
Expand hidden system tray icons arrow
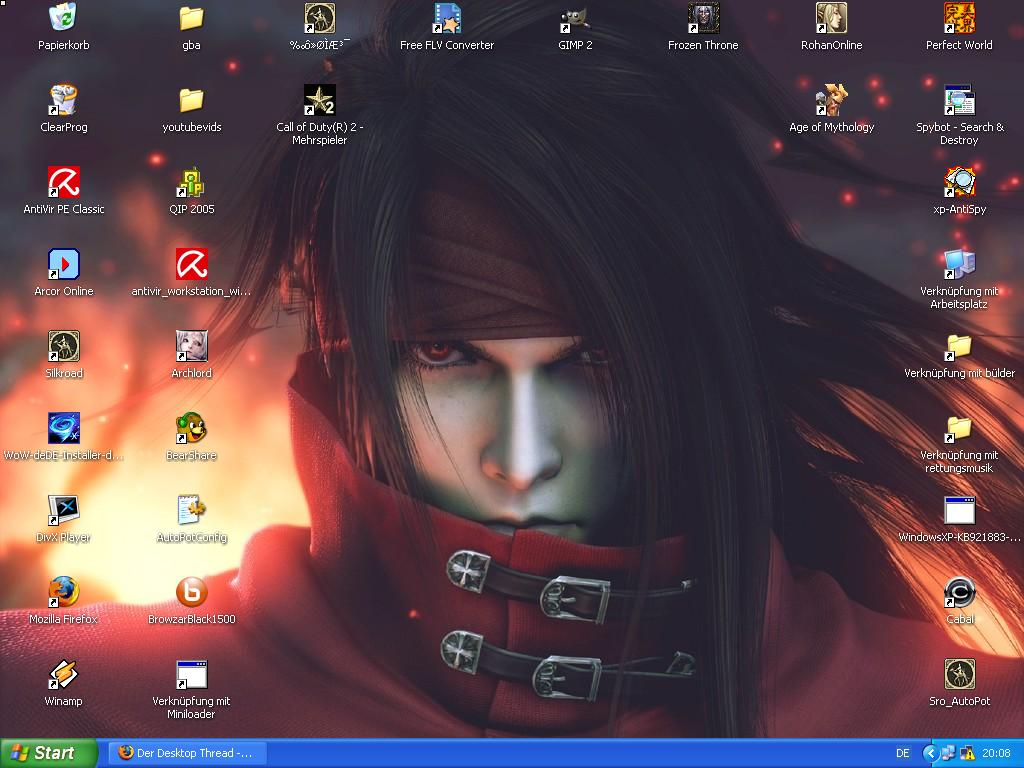point(930,753)
